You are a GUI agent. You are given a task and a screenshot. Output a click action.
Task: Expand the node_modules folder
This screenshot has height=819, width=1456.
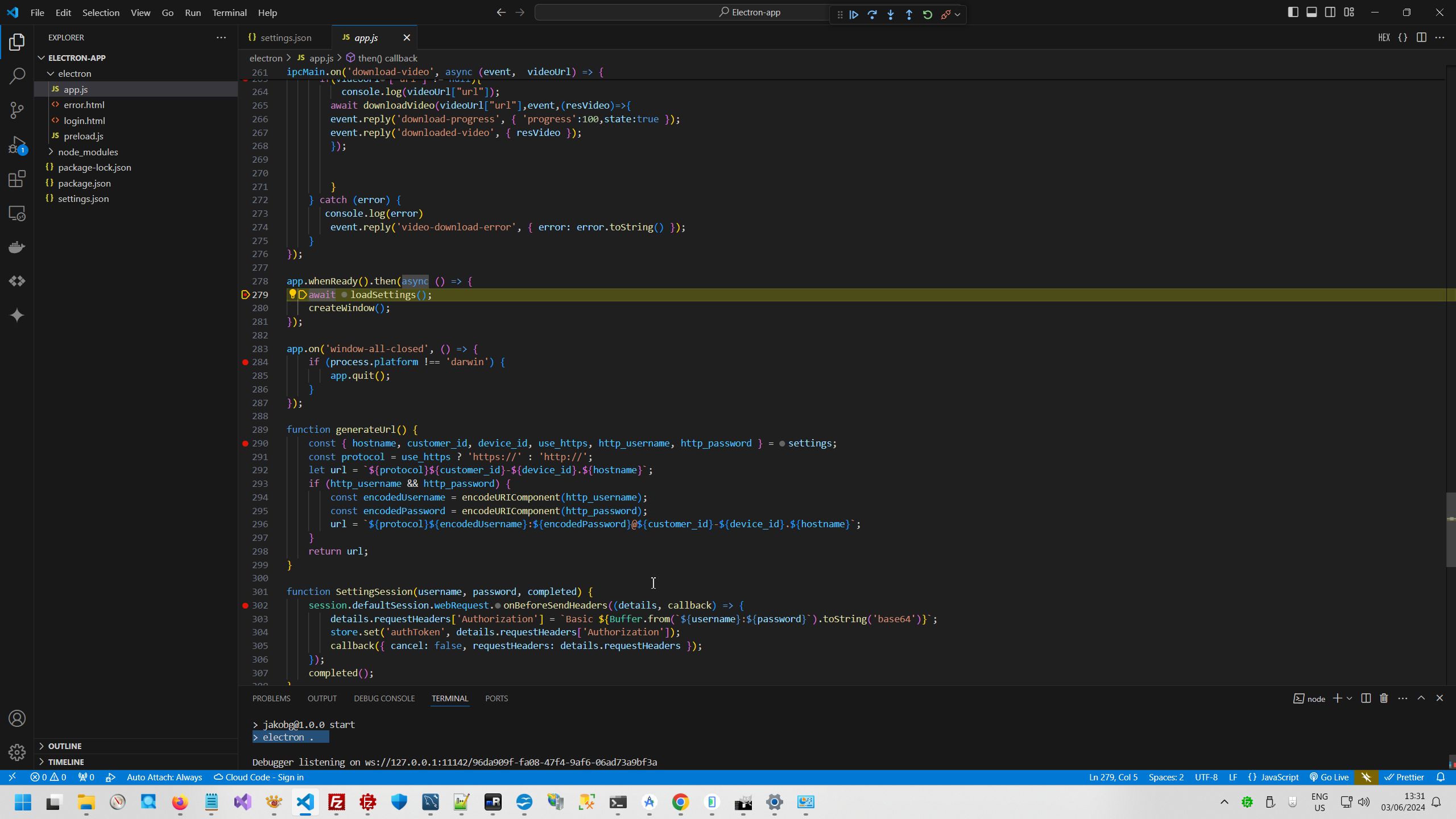tap(88, 152)
